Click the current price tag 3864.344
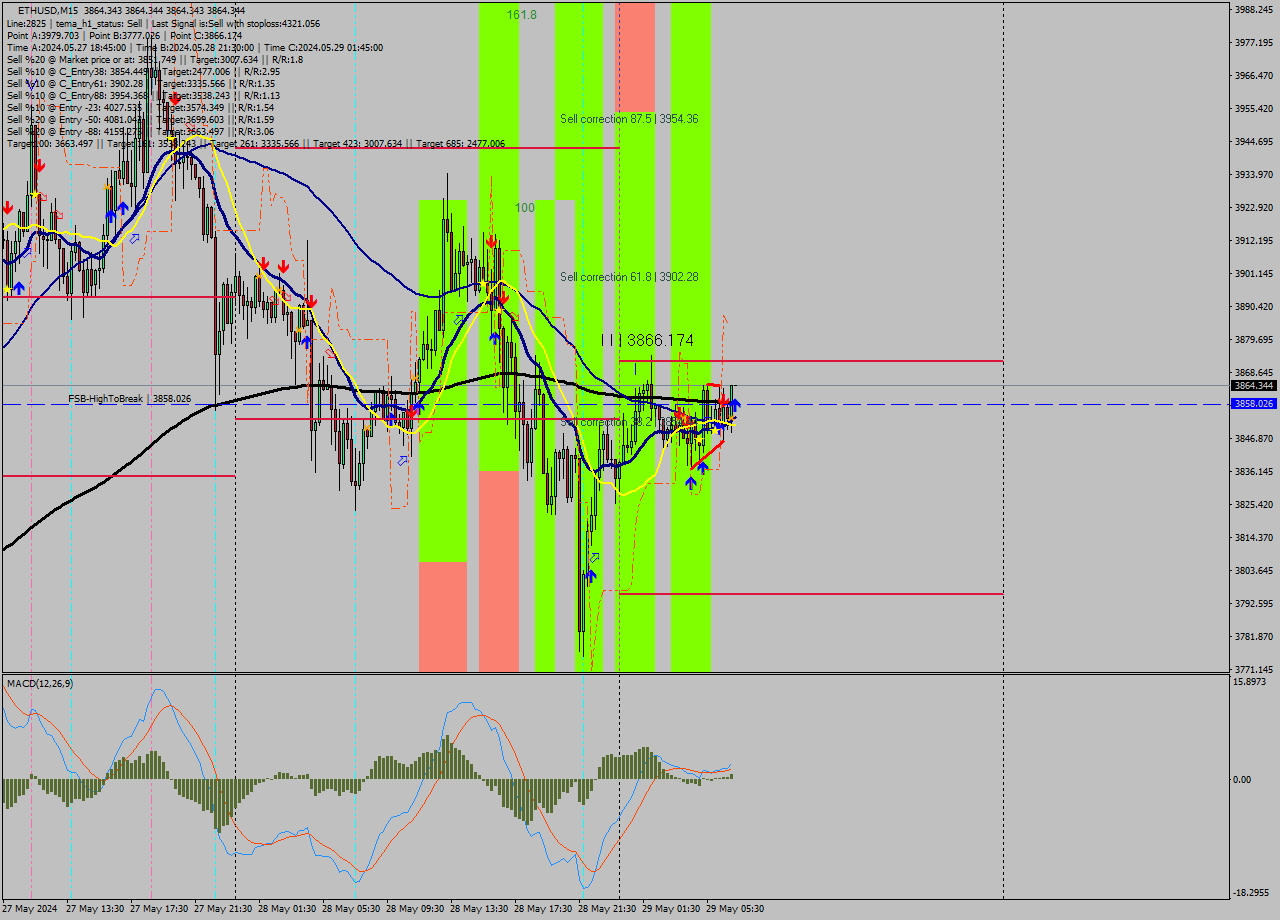Screen dimensions: 1280x920 point(1253,385)
